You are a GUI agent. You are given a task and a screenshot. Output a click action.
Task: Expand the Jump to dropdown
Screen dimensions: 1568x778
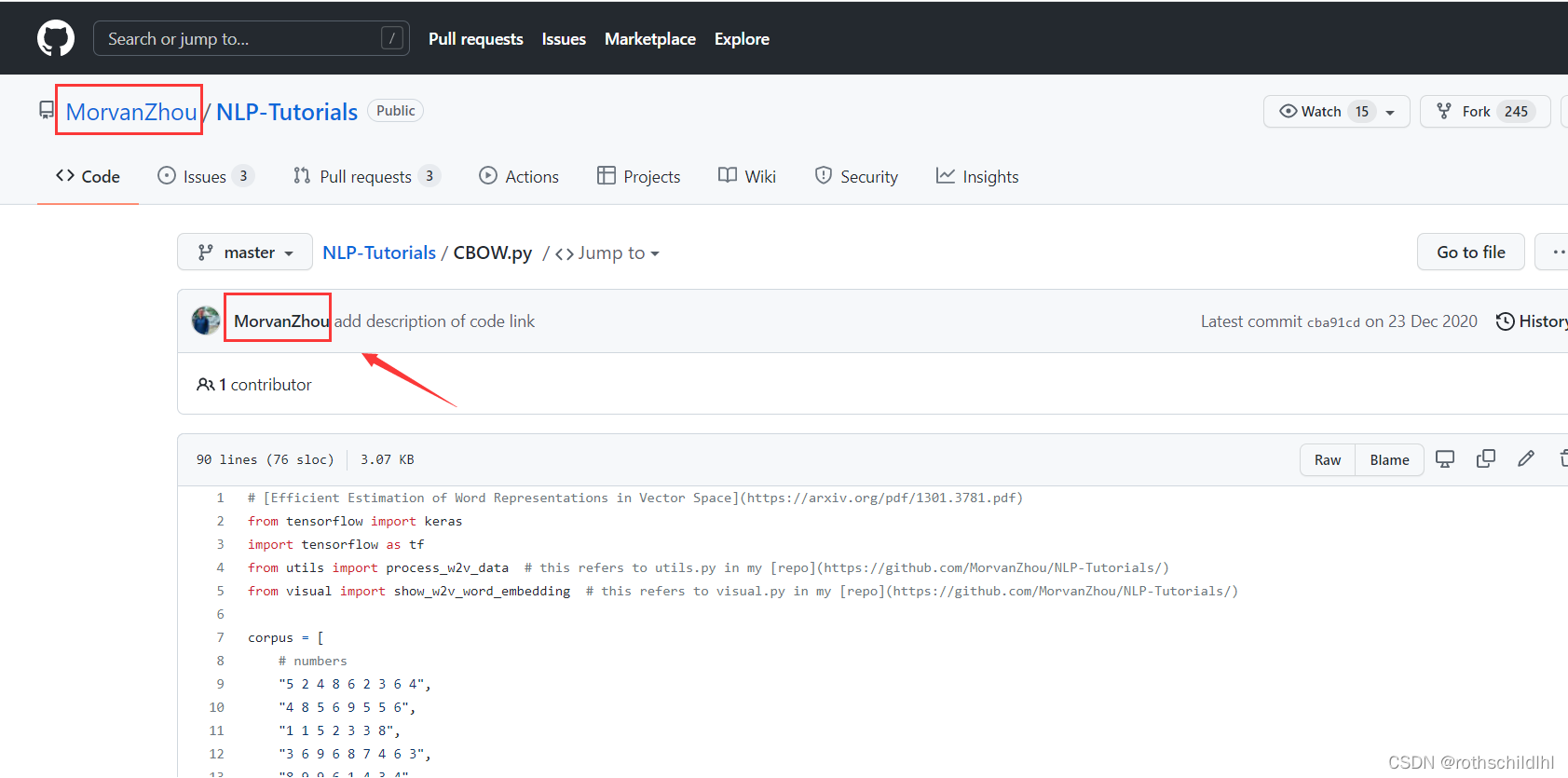(x=607, y=253)
